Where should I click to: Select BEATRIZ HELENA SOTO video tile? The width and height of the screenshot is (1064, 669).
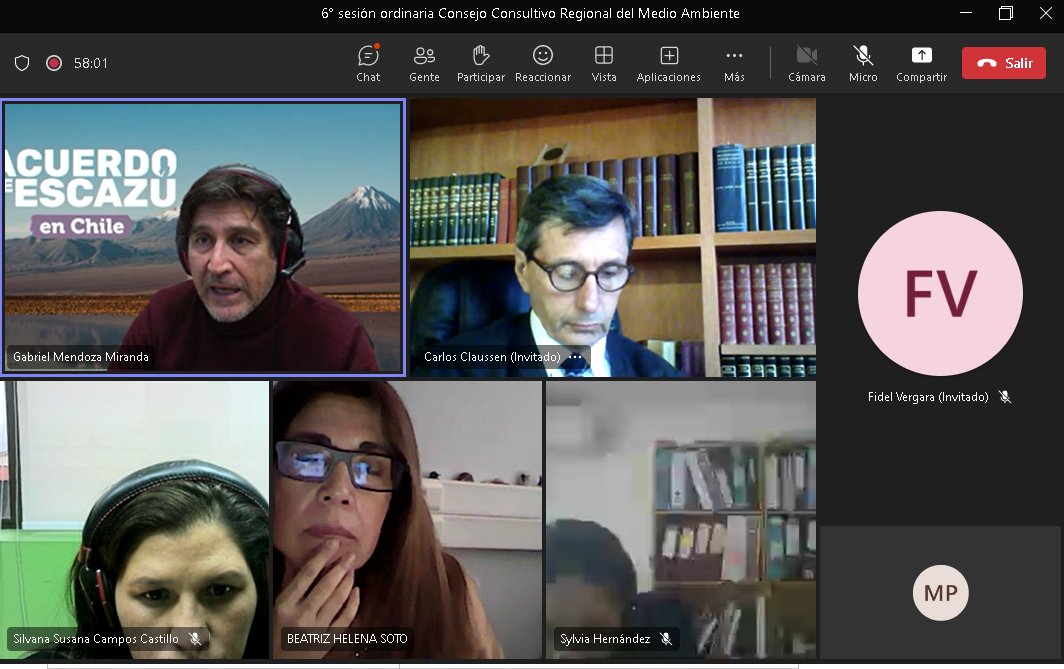(x=407, y=520)
